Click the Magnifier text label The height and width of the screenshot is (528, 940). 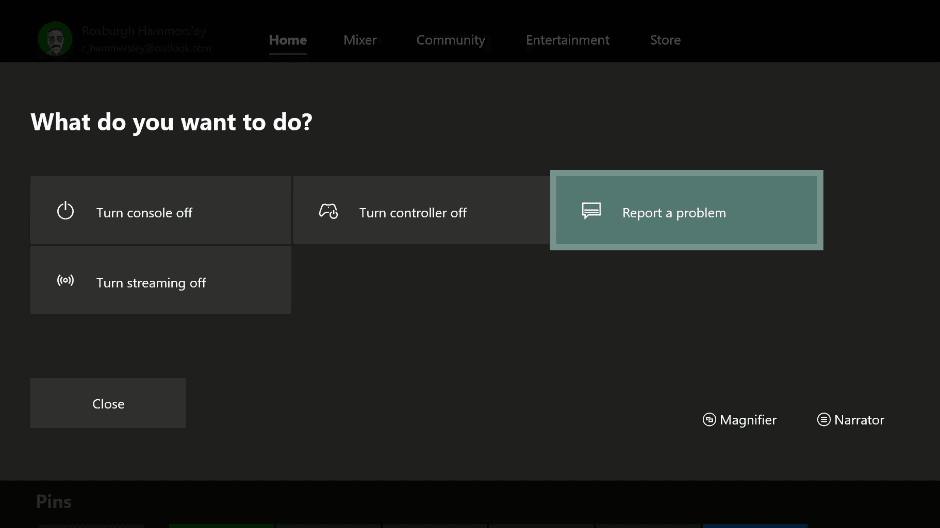(x=748, y=420)
